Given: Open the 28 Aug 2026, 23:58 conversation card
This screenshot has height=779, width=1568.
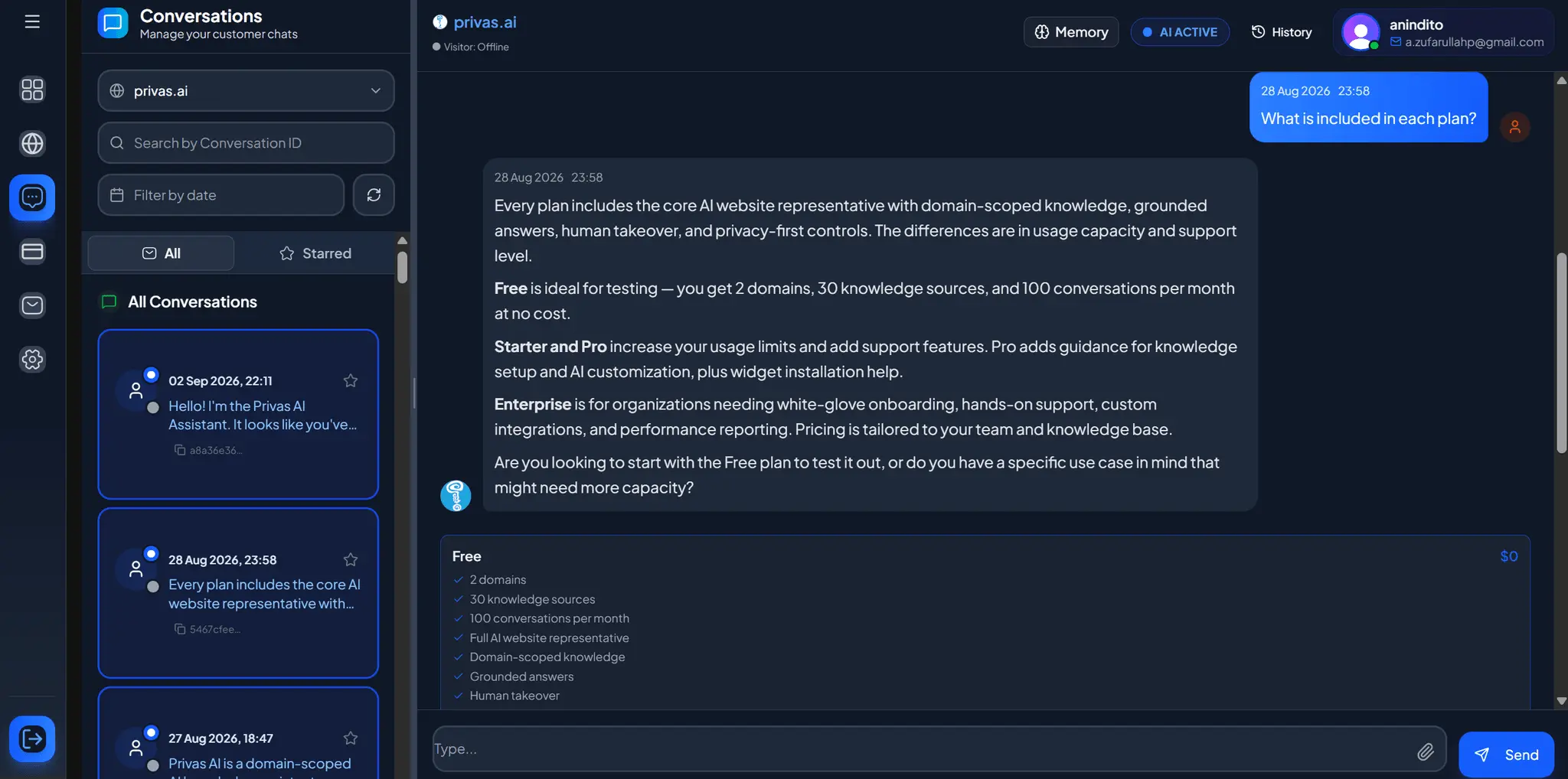Looking at the screenshot, I should pos(238,593).
